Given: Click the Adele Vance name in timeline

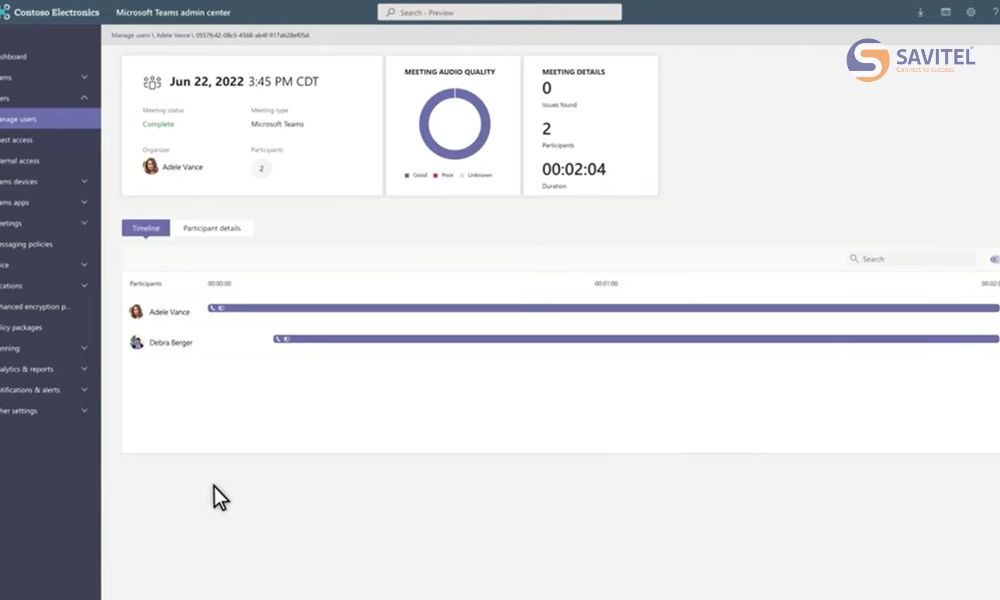Looking at the screenshot, I should tap(170, 312).
